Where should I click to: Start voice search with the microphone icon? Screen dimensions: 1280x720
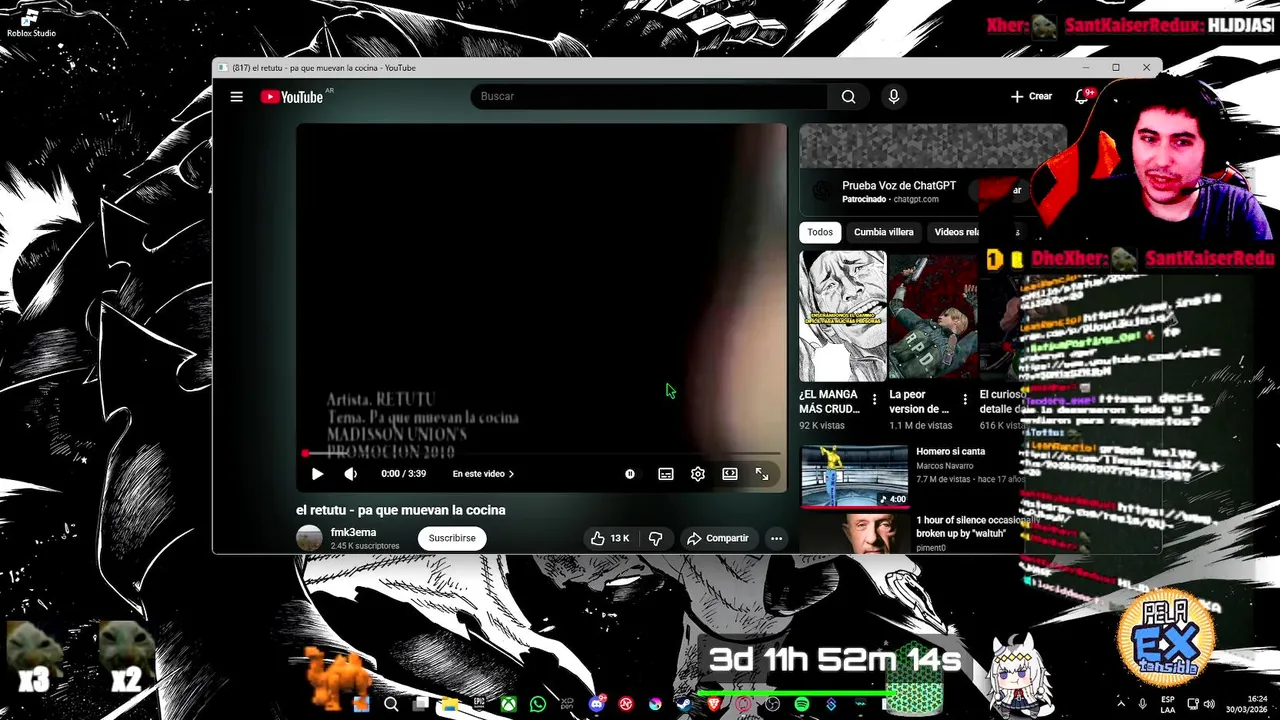tap(893, 96)
